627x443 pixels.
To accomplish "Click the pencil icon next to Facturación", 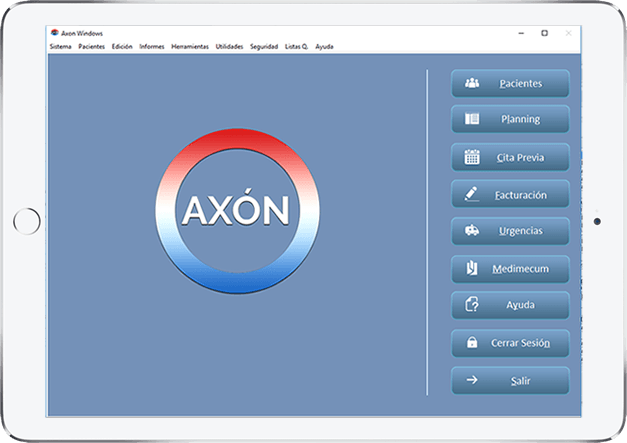I will 472,193.
